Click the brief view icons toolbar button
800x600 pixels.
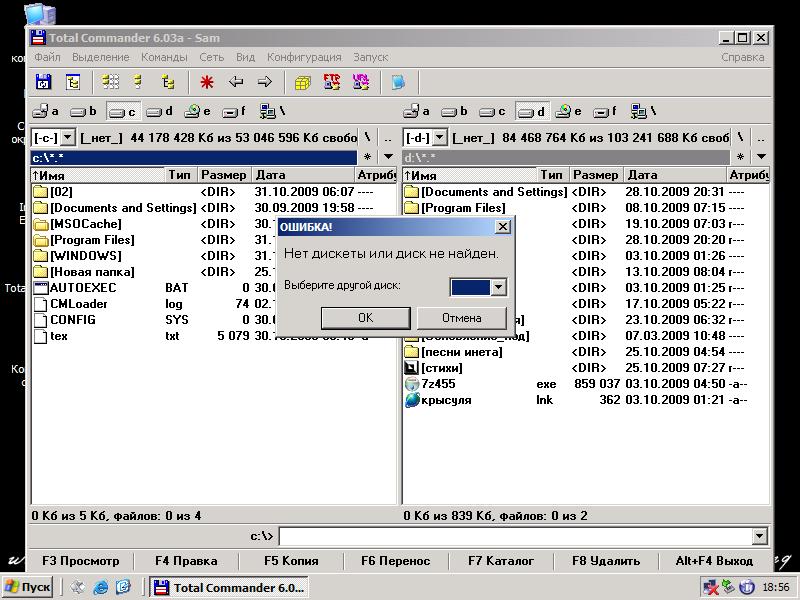click(x=110, y=82)
